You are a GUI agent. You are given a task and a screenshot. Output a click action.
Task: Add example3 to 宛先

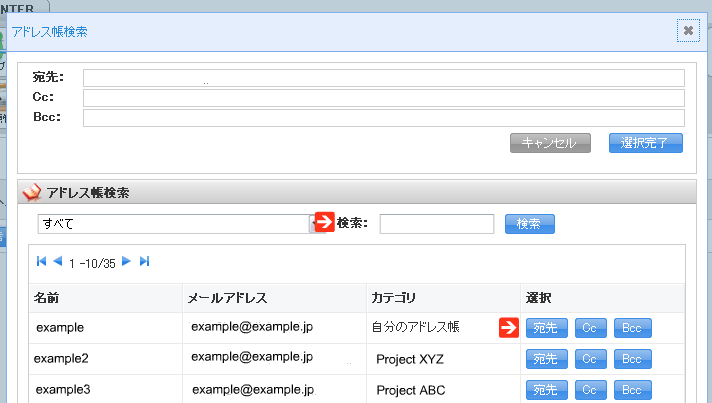point(547,390)
